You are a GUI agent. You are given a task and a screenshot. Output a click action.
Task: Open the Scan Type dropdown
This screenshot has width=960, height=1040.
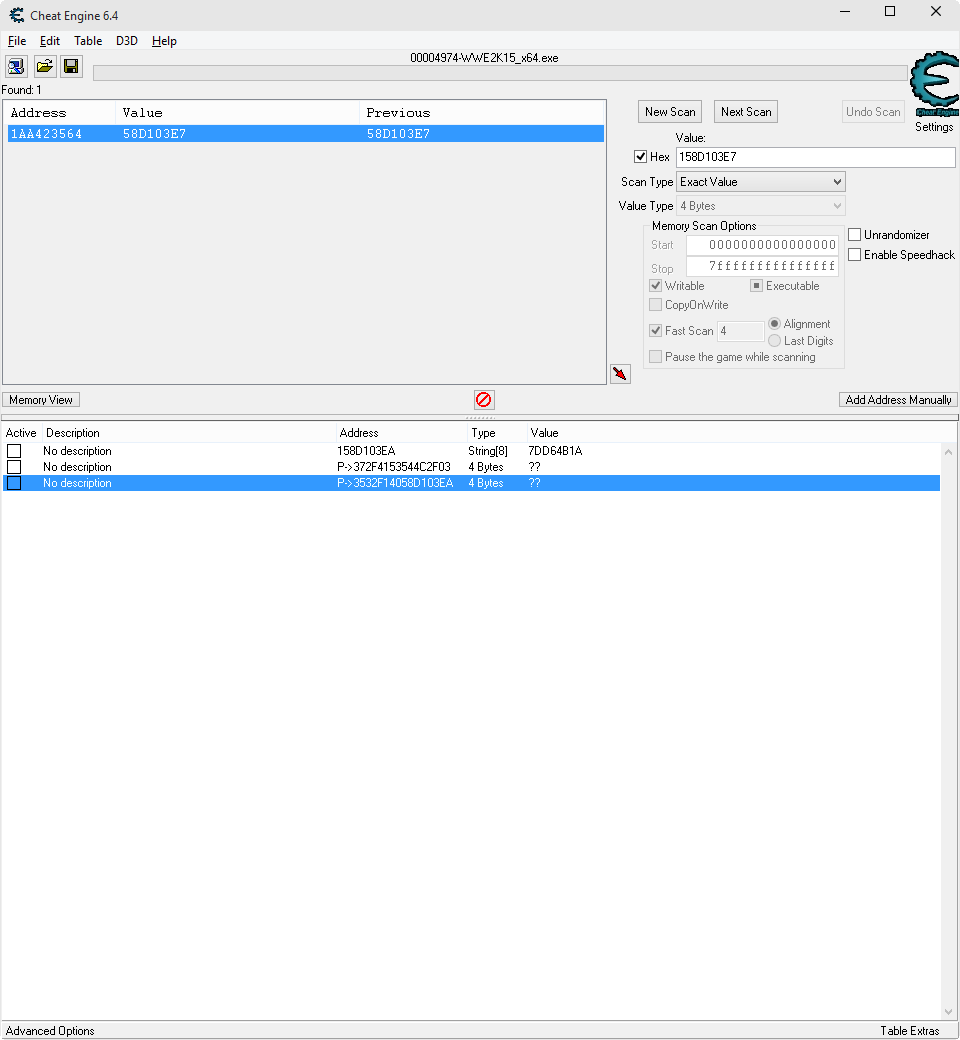tap(760, 182)
